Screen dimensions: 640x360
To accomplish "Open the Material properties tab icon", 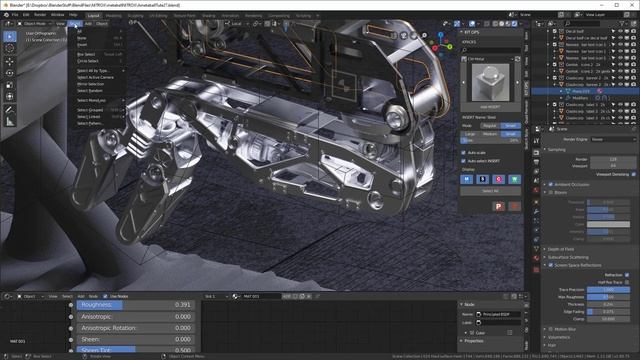I will point(536,258).
